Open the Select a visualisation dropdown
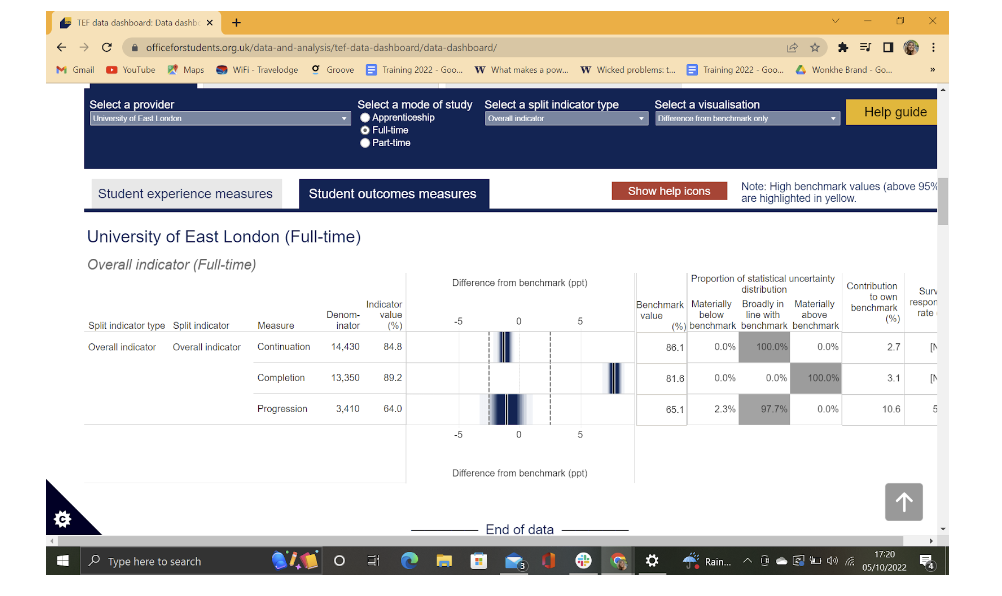 point(747,118)
